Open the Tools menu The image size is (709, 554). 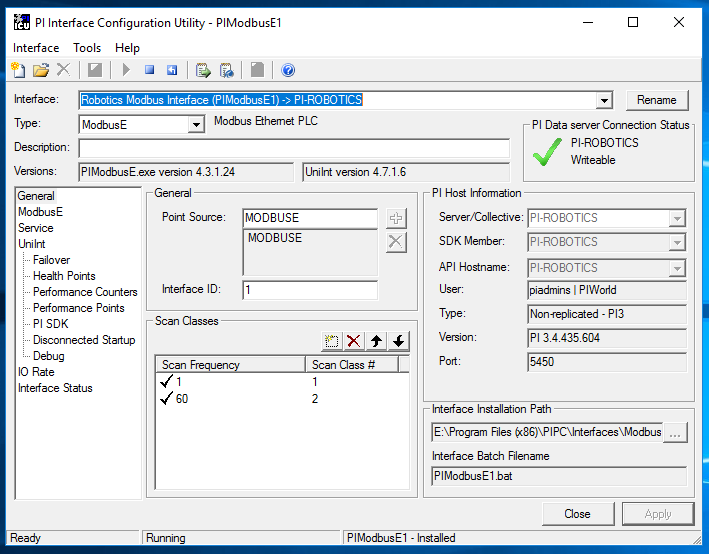click(87, 47)
